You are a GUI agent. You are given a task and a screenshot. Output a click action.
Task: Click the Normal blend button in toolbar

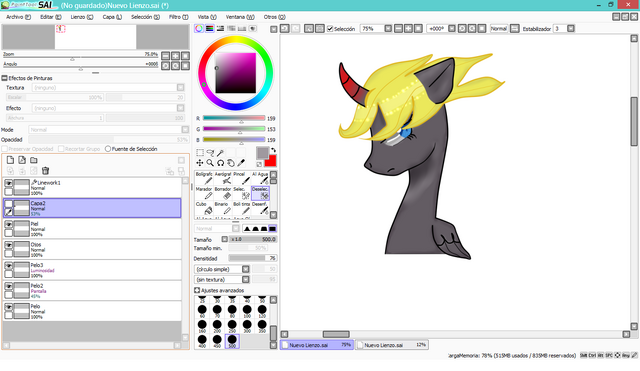click(498, 29)
